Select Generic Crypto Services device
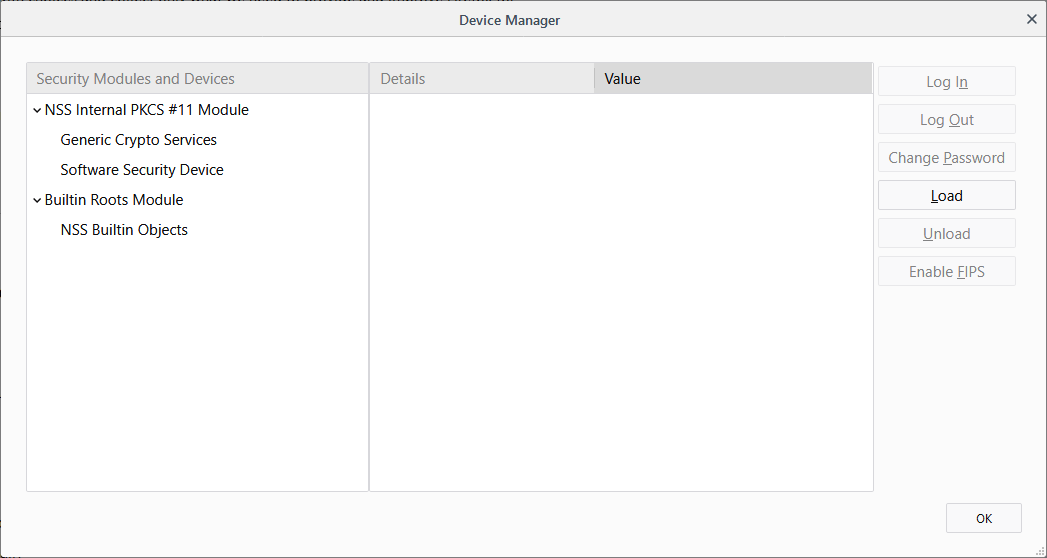 [x=138, y=140]
